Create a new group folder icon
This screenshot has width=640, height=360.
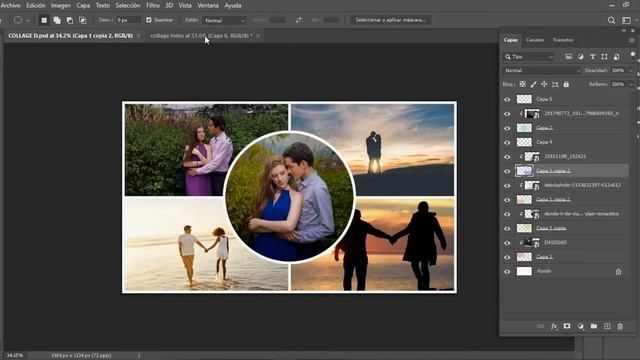[594, 326]
